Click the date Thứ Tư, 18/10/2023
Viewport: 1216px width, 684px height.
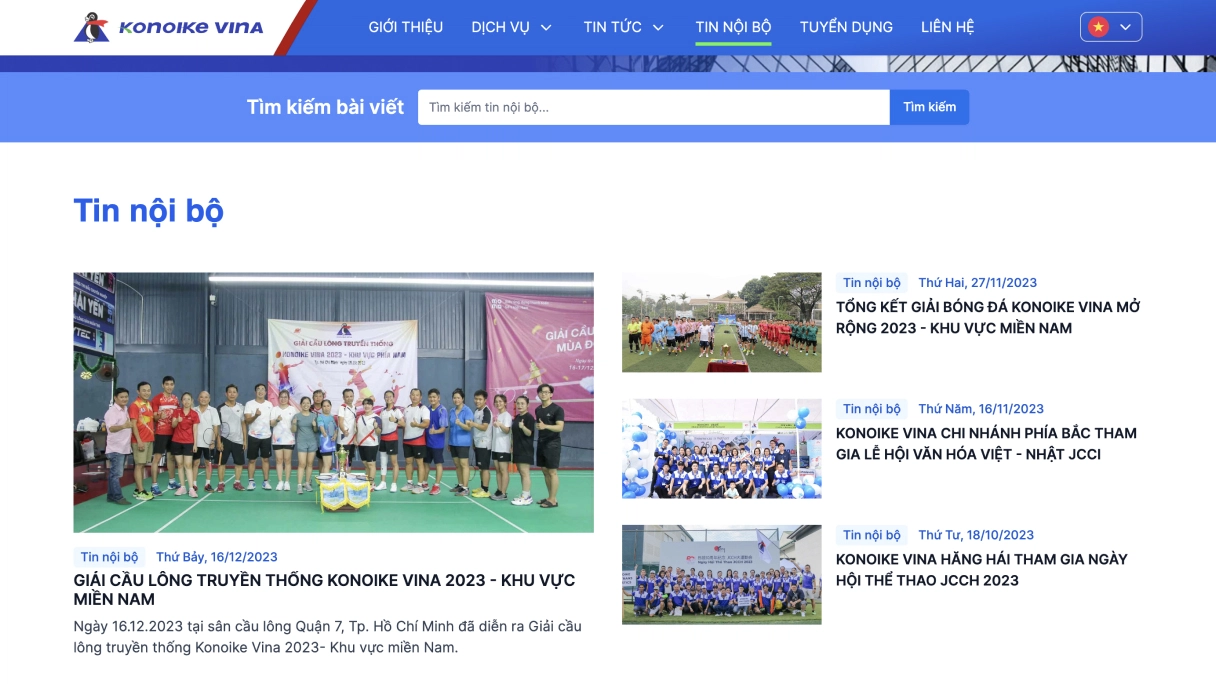pyautogui.click(x=976, y=535)
